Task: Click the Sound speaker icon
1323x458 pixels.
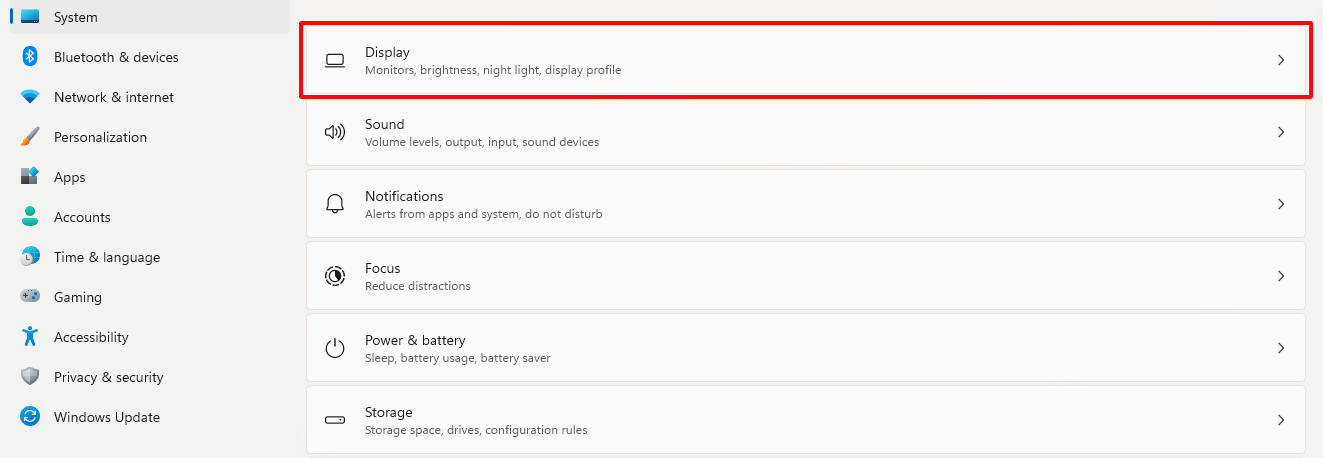Action: tap(335, 132)
